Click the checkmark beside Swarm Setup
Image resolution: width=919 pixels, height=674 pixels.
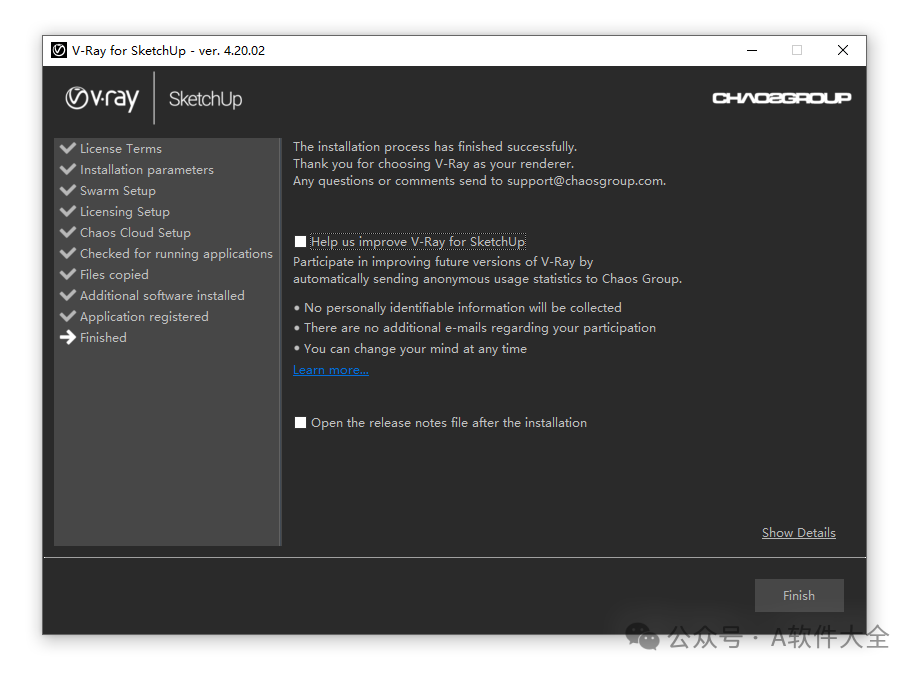pos(68,190)
